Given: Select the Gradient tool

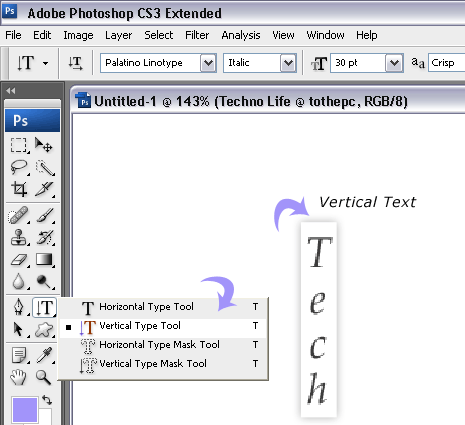Looking at the screenshot, I should point(45,260).
